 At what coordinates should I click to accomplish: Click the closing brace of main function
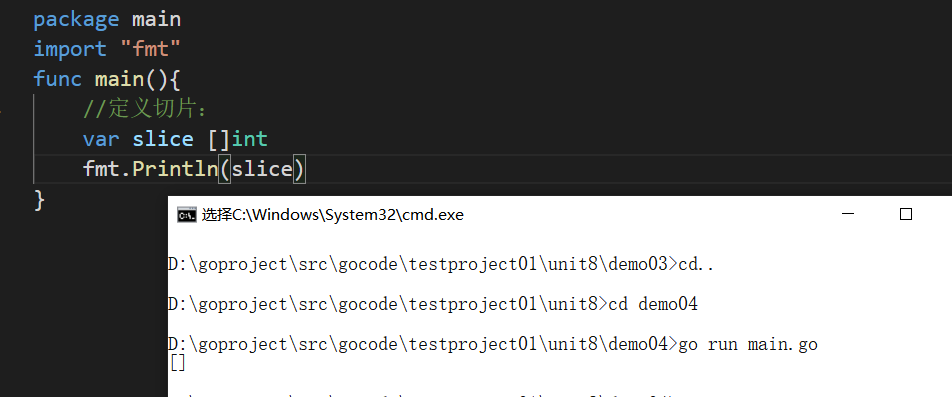(39, 198)
